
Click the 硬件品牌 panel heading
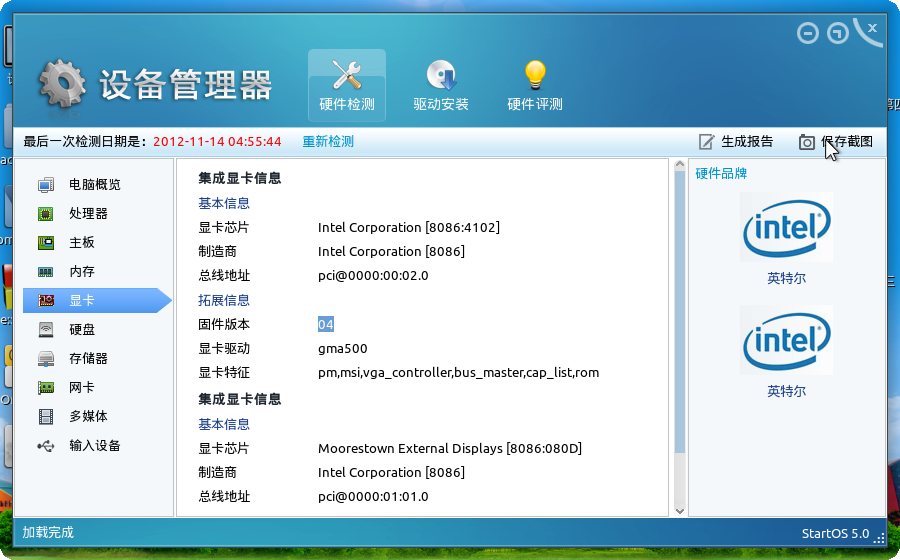click(721, 174)
